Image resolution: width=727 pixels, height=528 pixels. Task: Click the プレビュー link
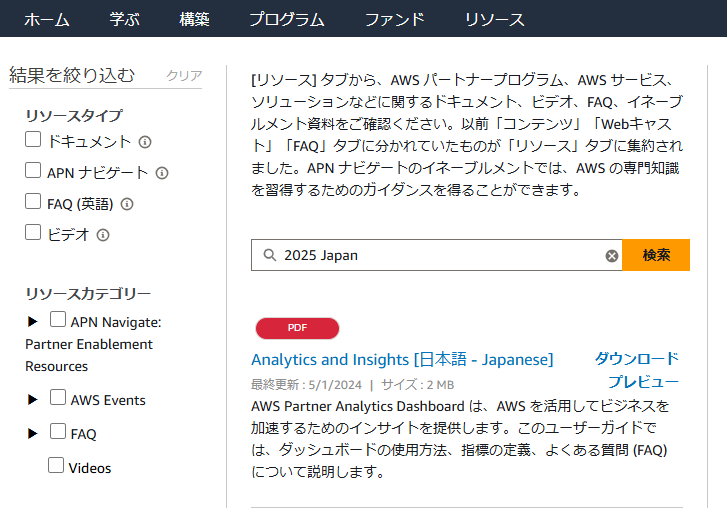(644, 382)
